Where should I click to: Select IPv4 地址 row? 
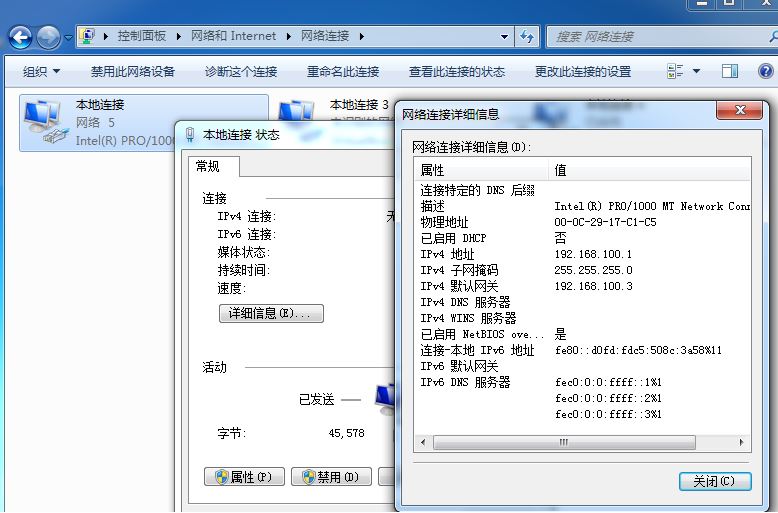pos(583,254)
